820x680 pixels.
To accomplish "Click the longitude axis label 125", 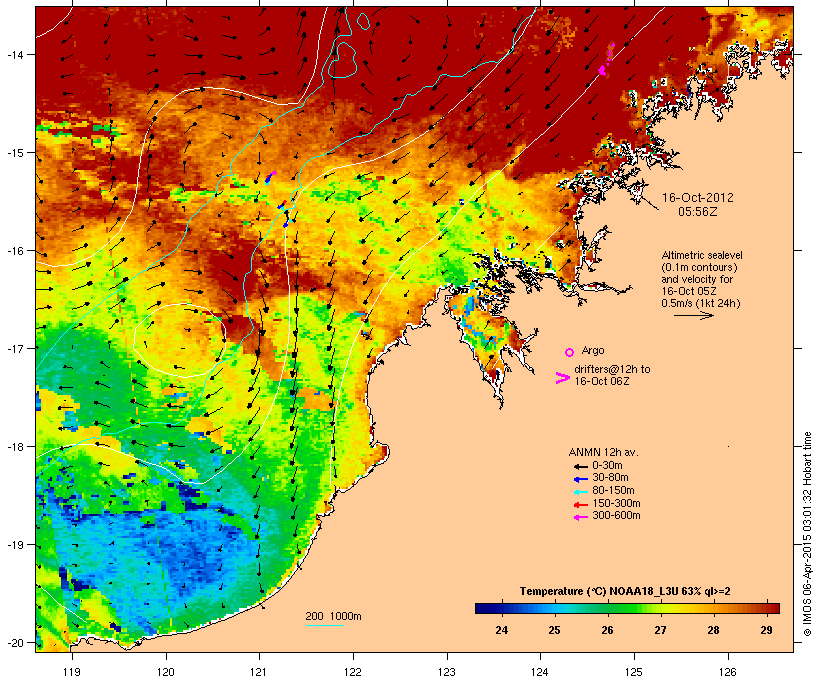I will pos(634,672).
